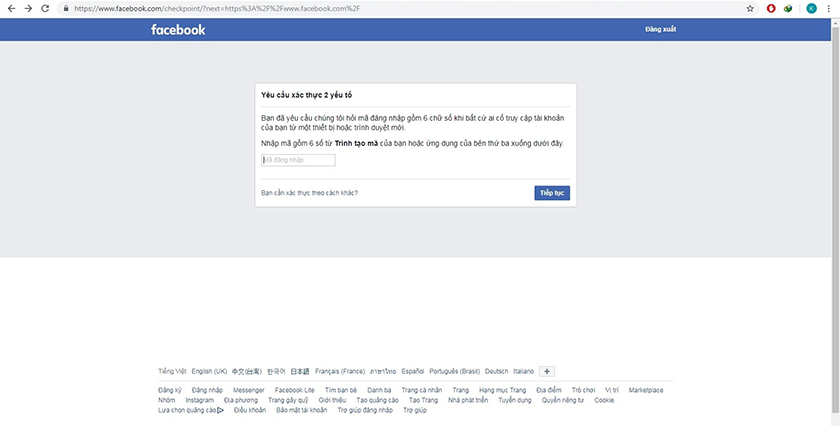The image size is (840, 426).
Task: Switch language to Español
Action: [x=413, y=371]
